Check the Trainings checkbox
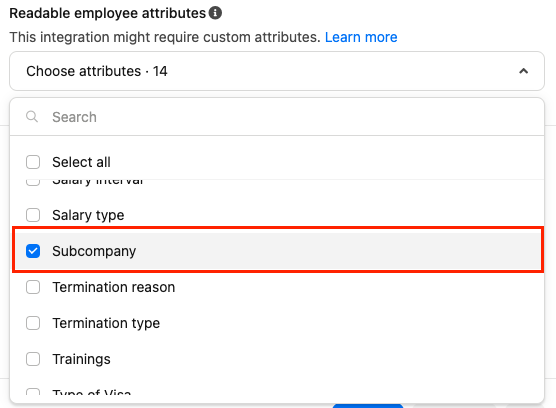 click(x=33, y=359)
